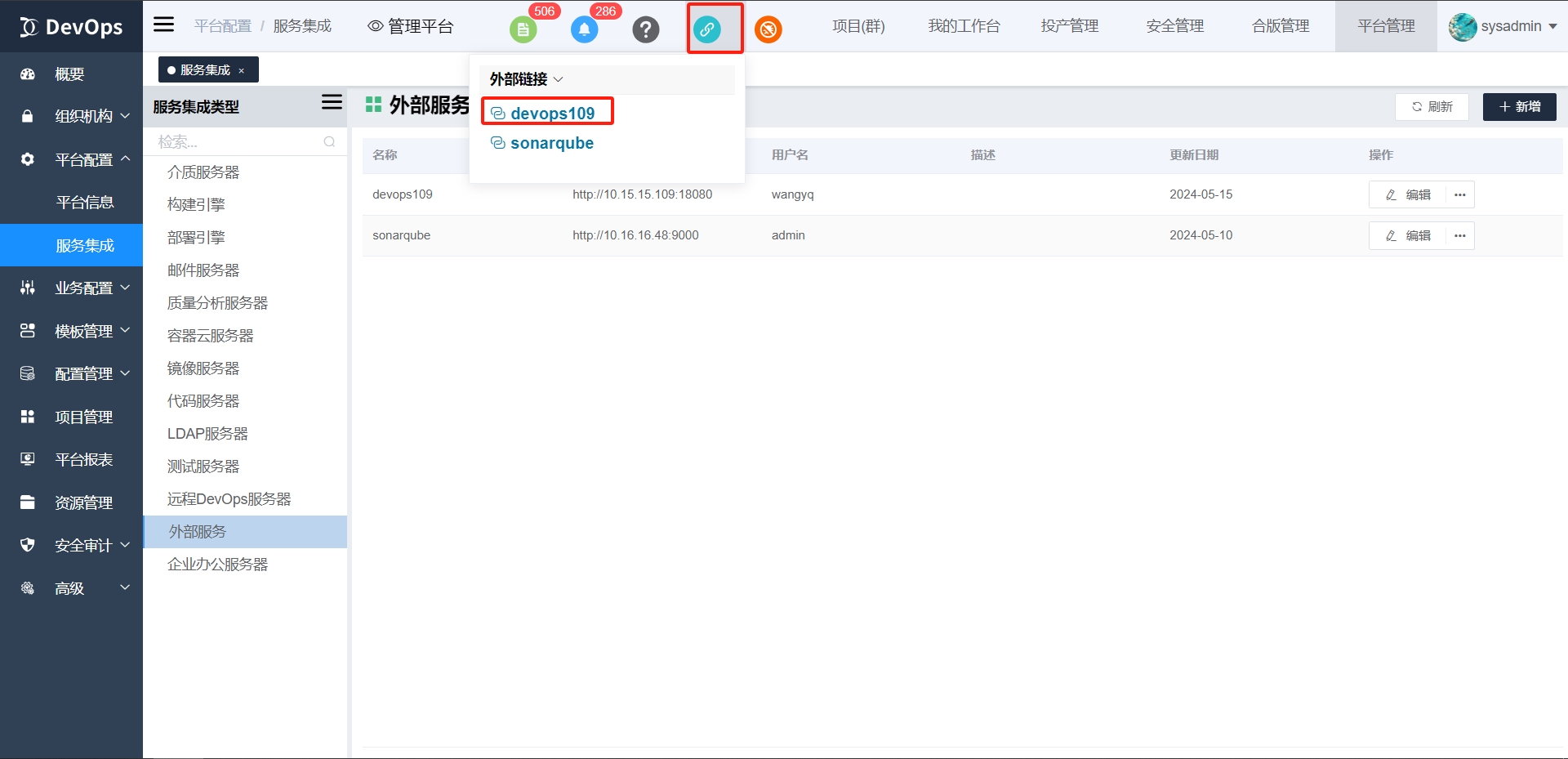Screen dimensions: 1568x759
Task: Select 镜像服务器 in service type list
Action: click(x=203, y=368)
